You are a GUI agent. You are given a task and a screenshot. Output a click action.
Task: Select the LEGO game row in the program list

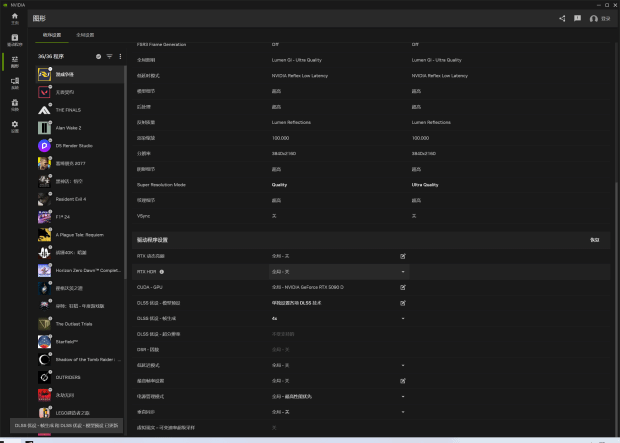pyautogui.click(x=81, y=413)
